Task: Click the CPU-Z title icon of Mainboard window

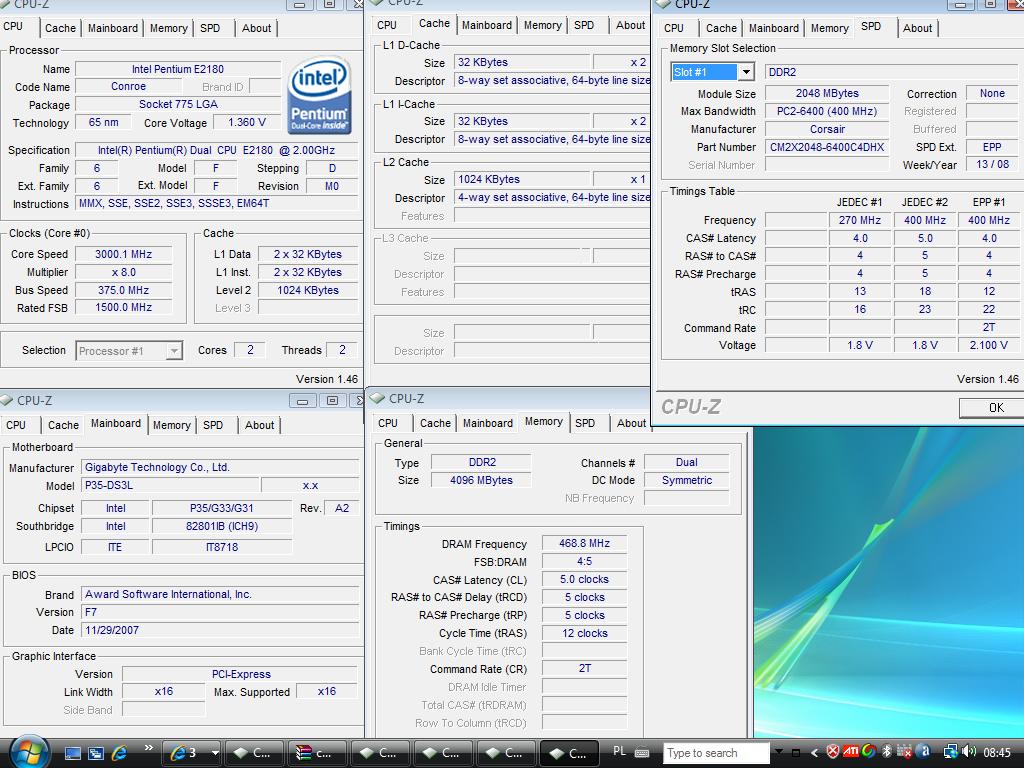Action: (7, 400)
